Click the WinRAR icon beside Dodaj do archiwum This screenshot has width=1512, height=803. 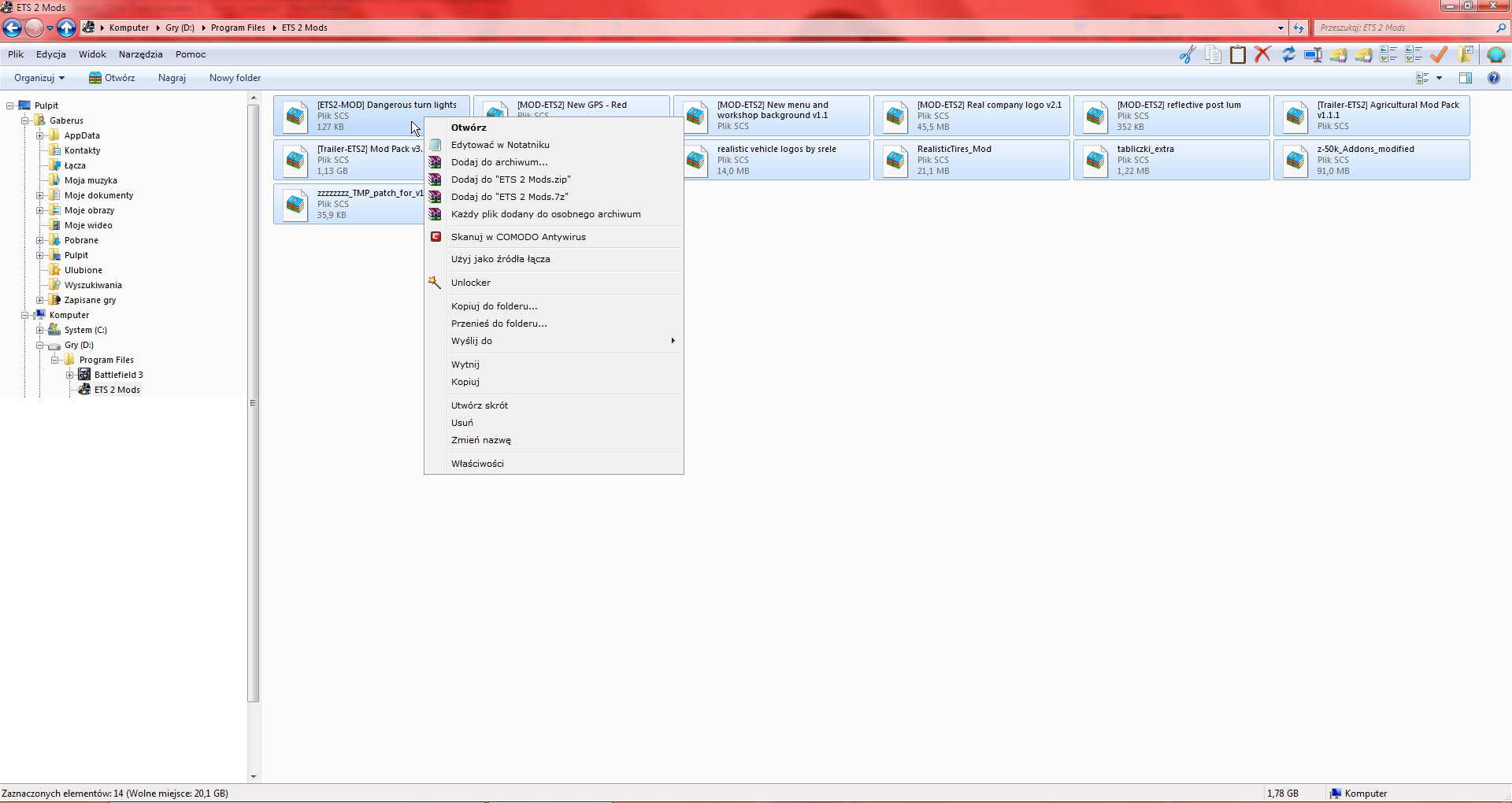click(435, 162)
